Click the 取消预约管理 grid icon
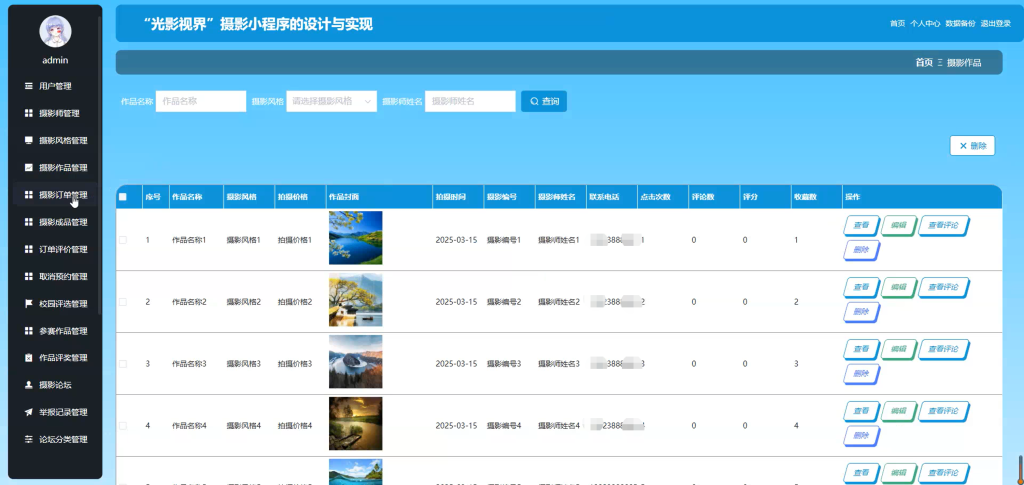This screenshot has height=485, width=1024. (28, 276)
